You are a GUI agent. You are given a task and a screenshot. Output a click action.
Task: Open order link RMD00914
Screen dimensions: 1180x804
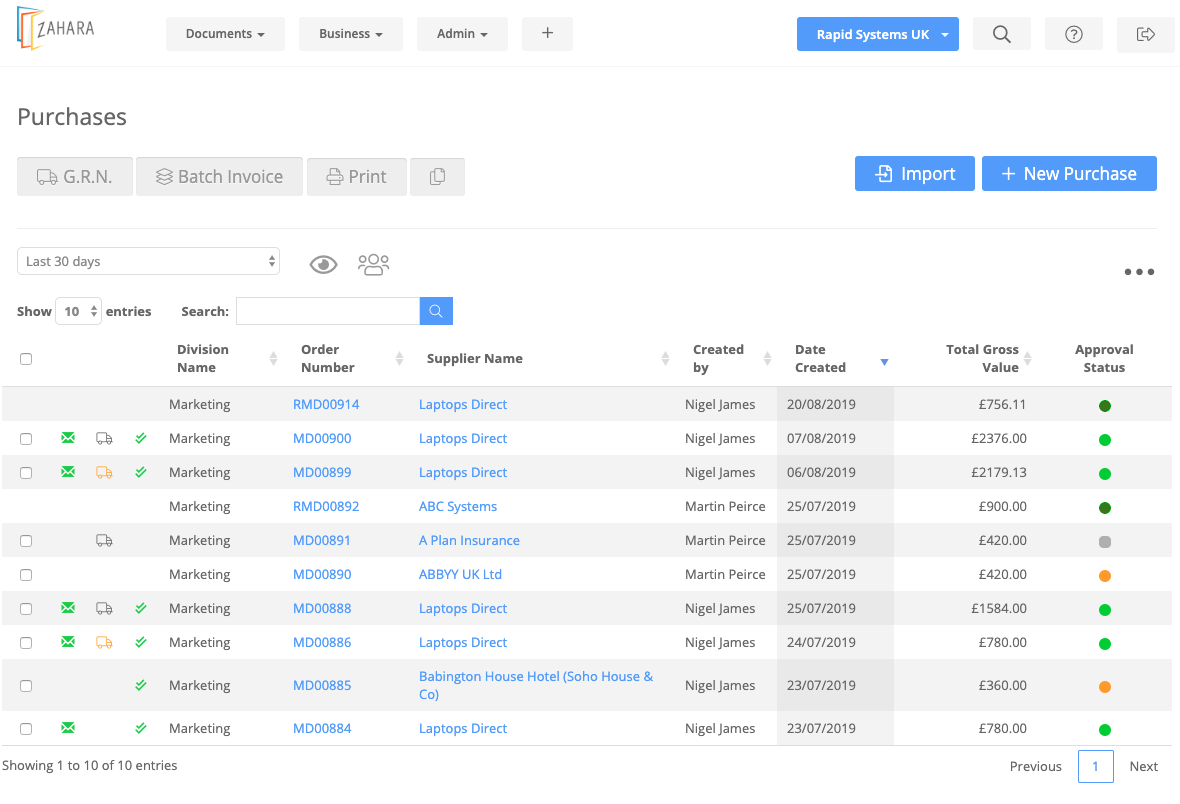coord(326,404)
